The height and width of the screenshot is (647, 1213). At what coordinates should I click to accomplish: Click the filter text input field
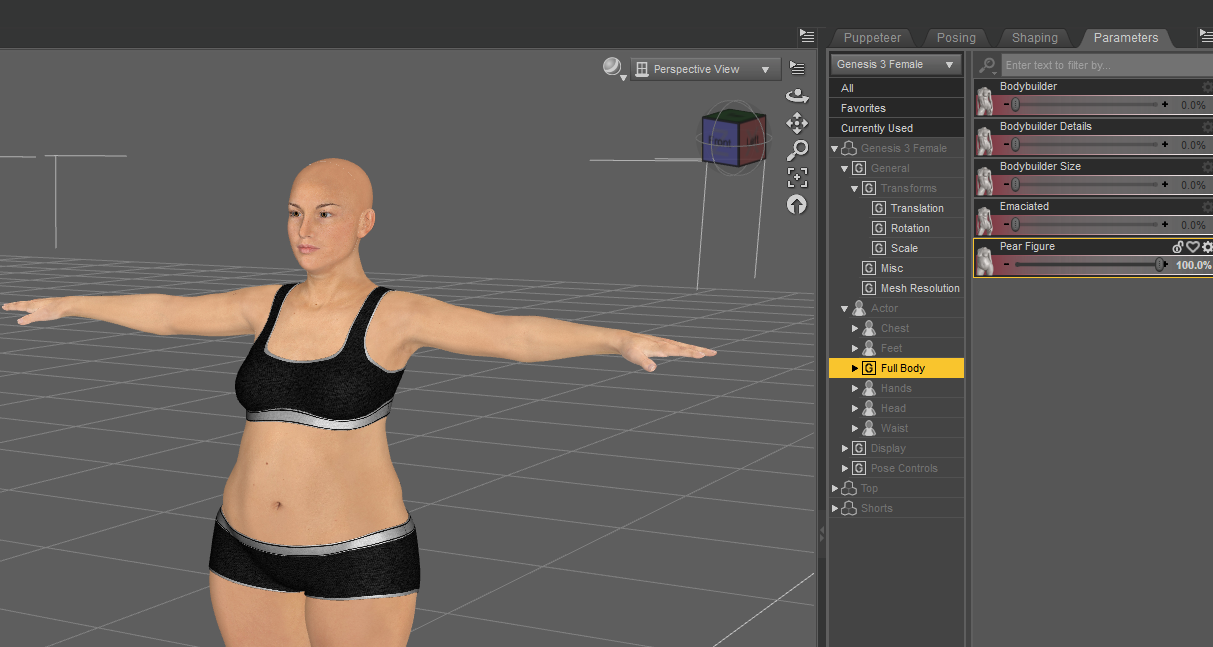[1106, 65]
